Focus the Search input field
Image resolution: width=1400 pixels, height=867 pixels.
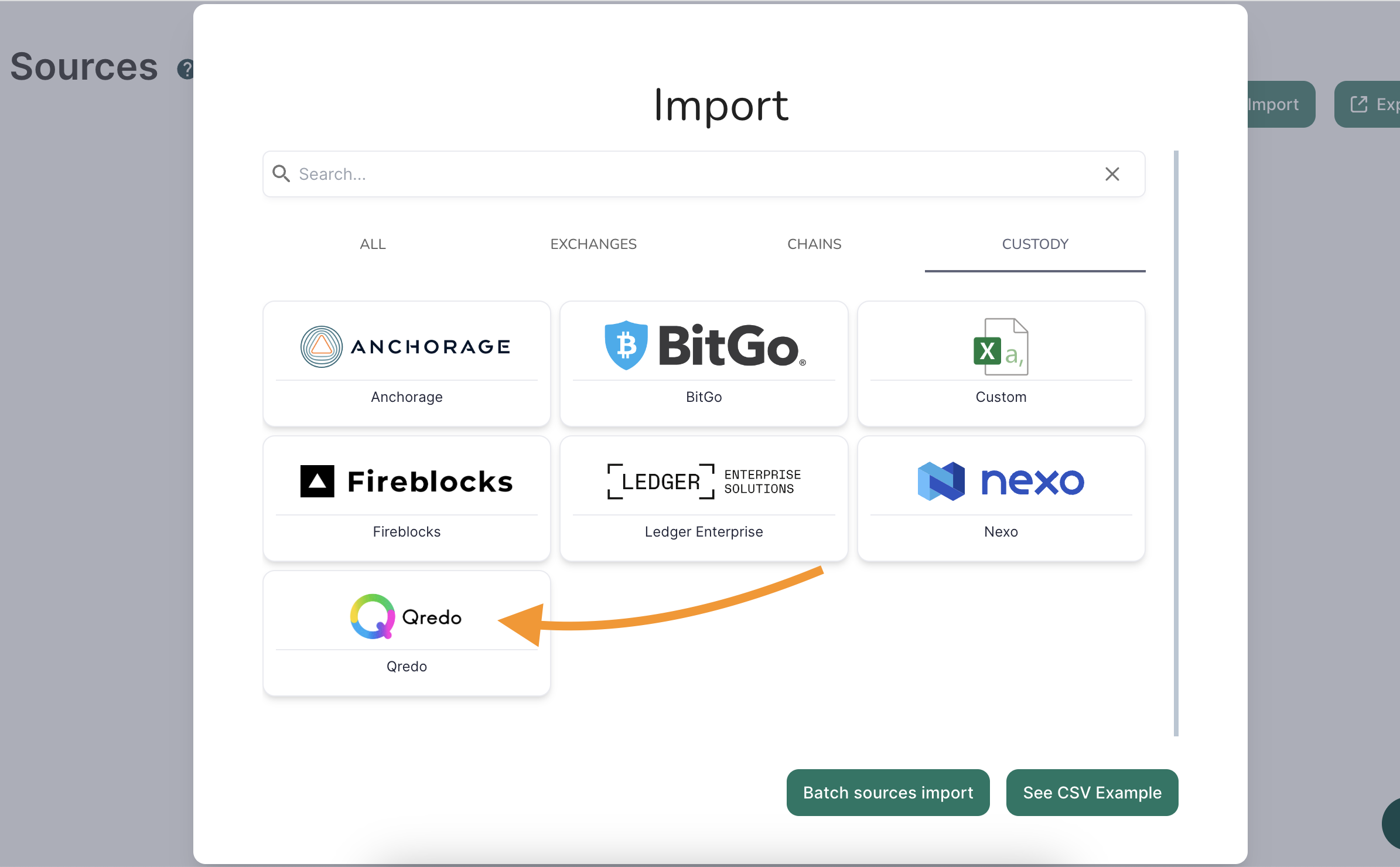[x=704, y=174]
